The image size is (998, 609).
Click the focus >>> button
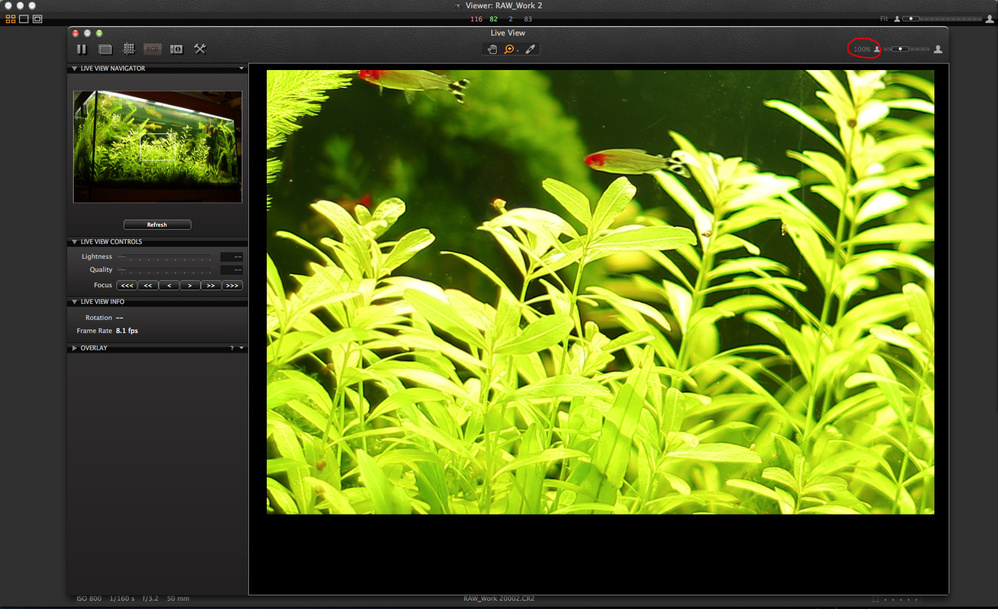tap(232, 285)
